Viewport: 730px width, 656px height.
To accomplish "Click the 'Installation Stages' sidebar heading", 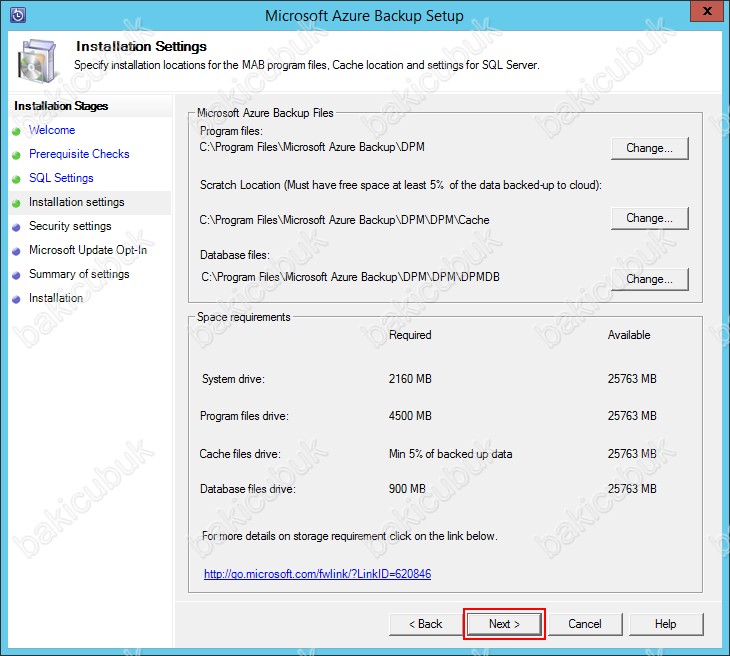I will (x=61, y=106).
